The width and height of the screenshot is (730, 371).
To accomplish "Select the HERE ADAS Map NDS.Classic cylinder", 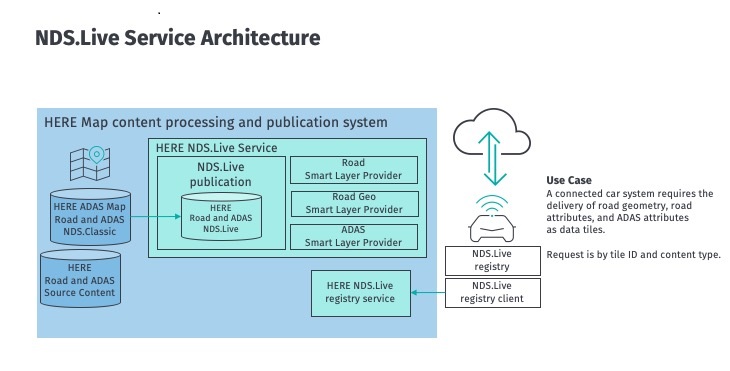I will point(90,217).
